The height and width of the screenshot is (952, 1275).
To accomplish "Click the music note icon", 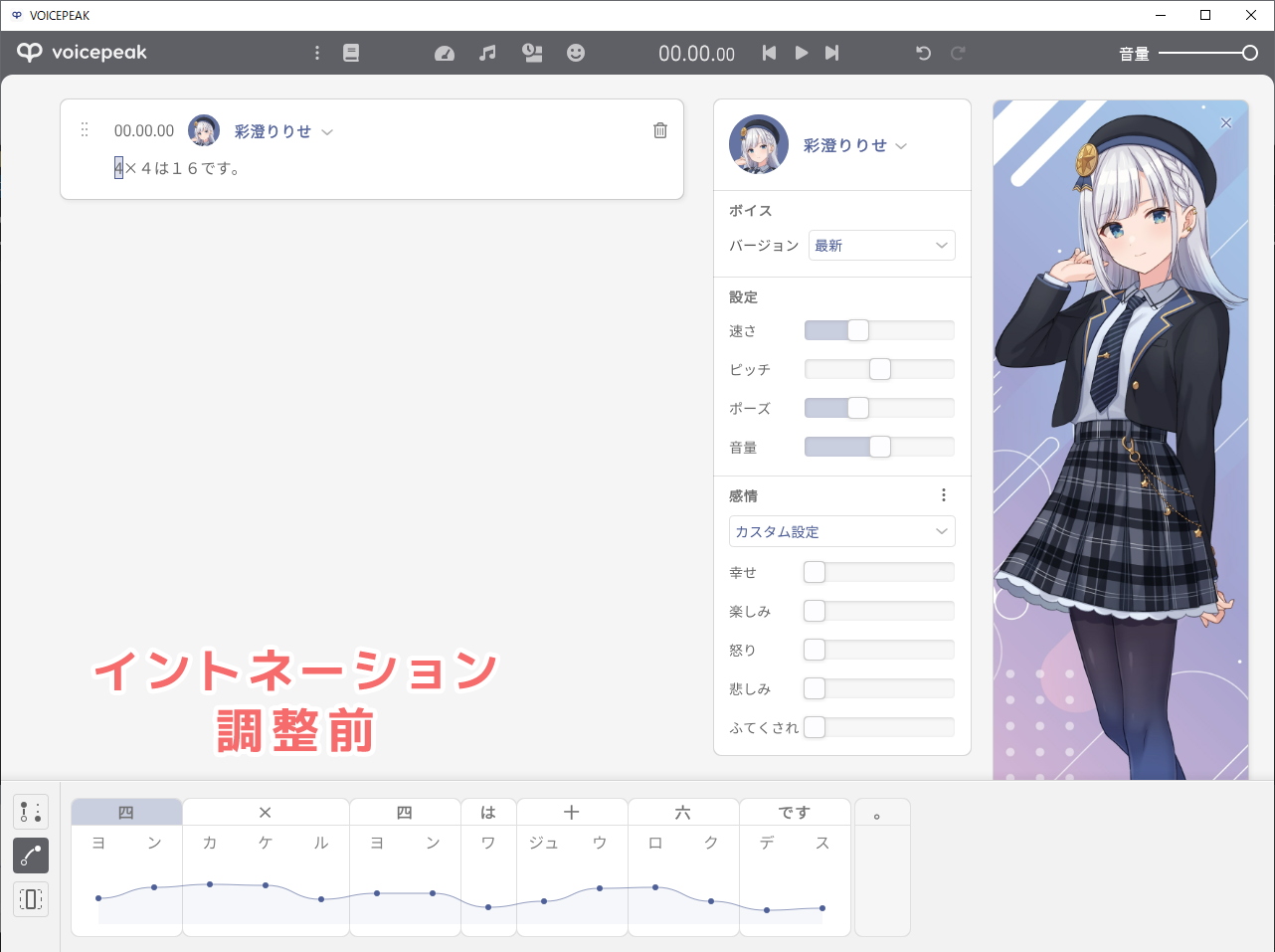I will tap(487, 53).
